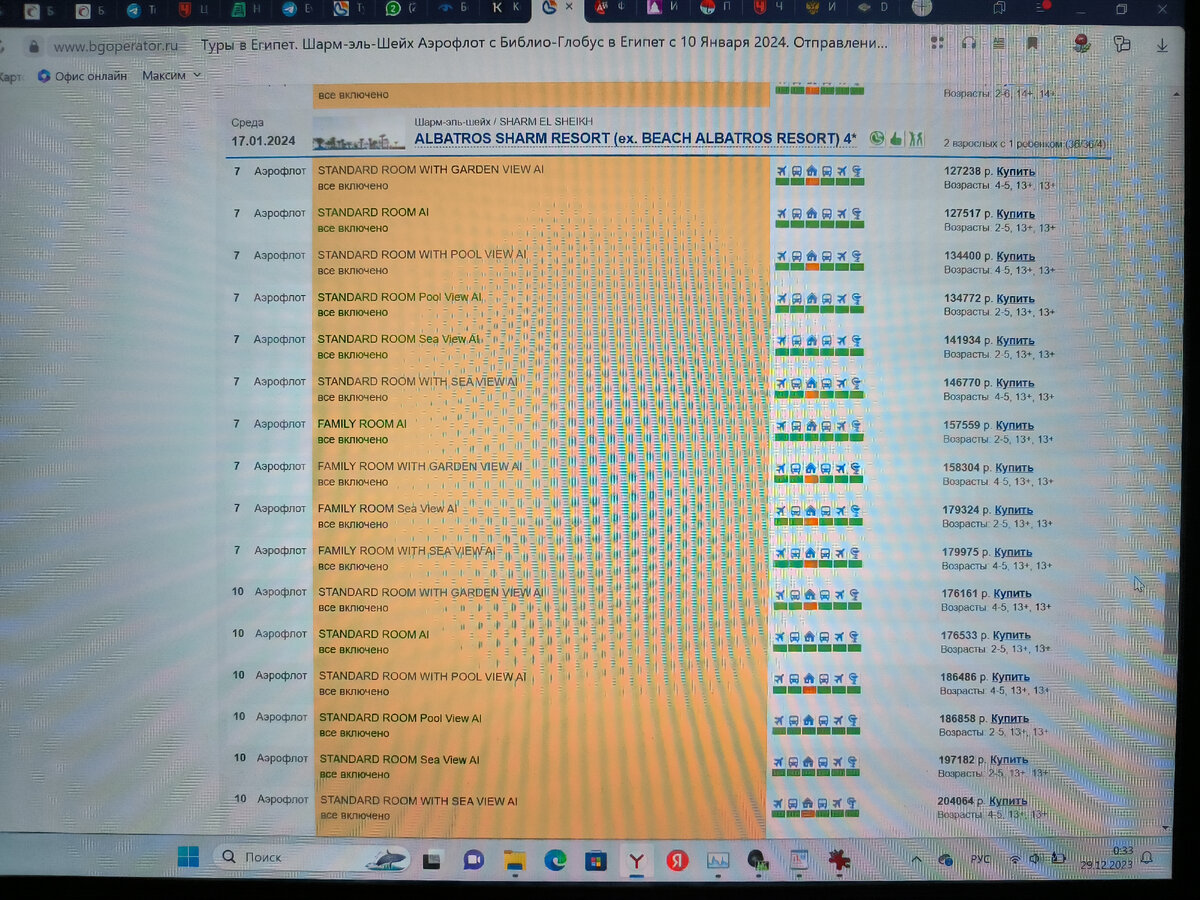Click the bookmark icon in address bar

point(1032,44)
